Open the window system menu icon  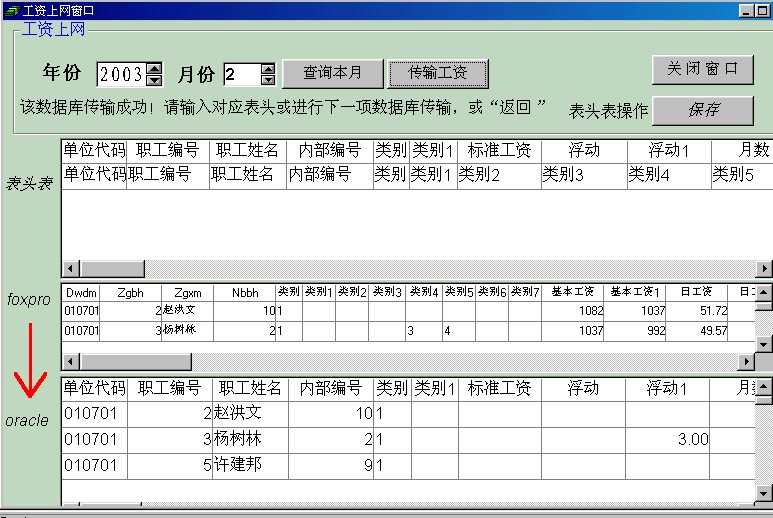click(10, 9)
